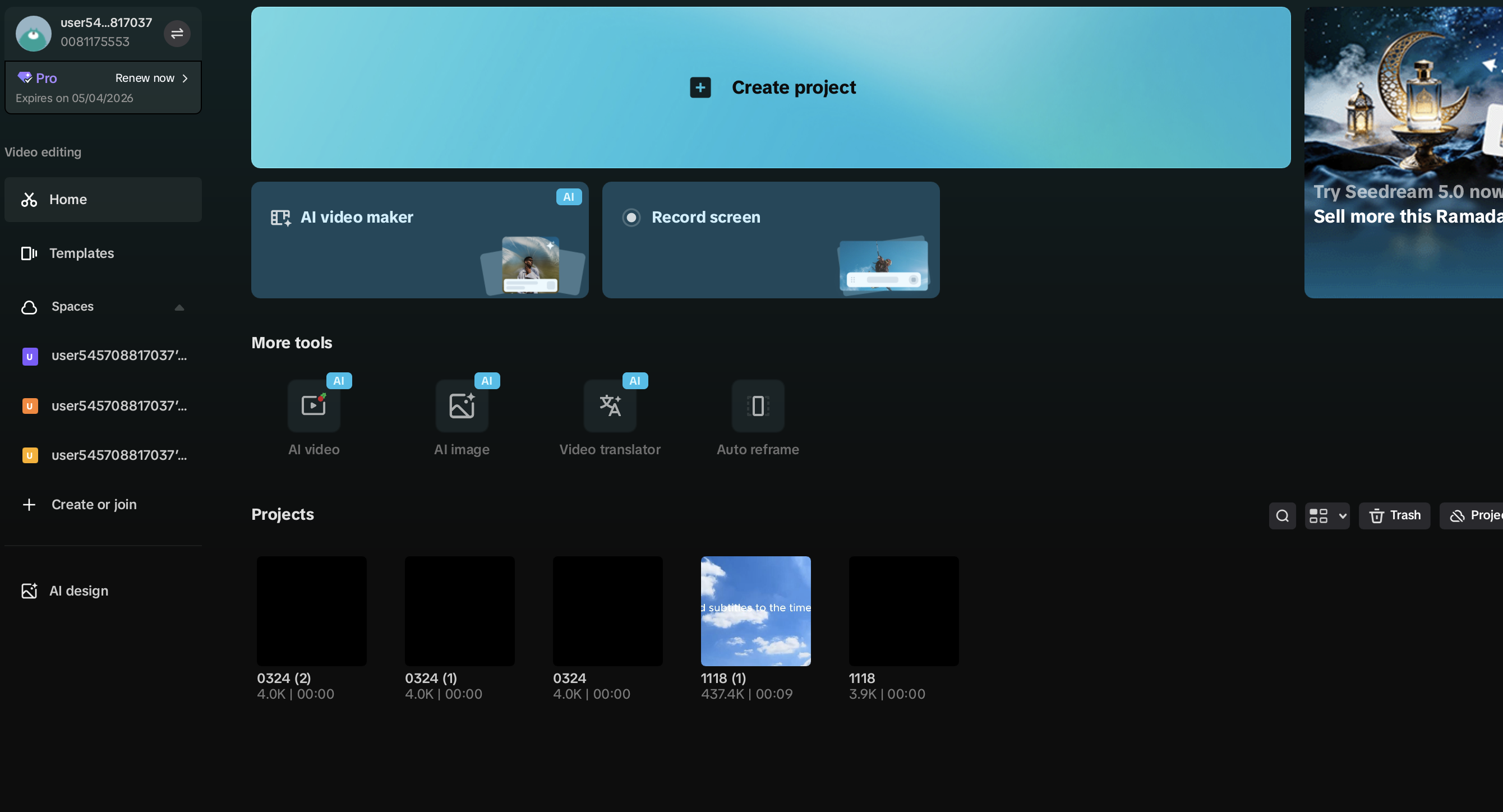The width and height of the screenshot is (1503, 812).
Task: Switch to the Templates section
Action: click(81, 253)
